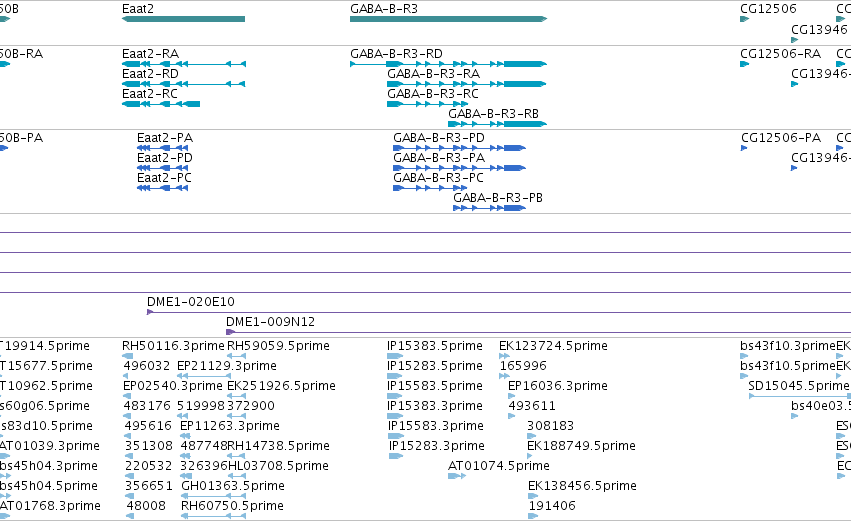Click feature label 48008
851x521 pixels.
point(146,506)
